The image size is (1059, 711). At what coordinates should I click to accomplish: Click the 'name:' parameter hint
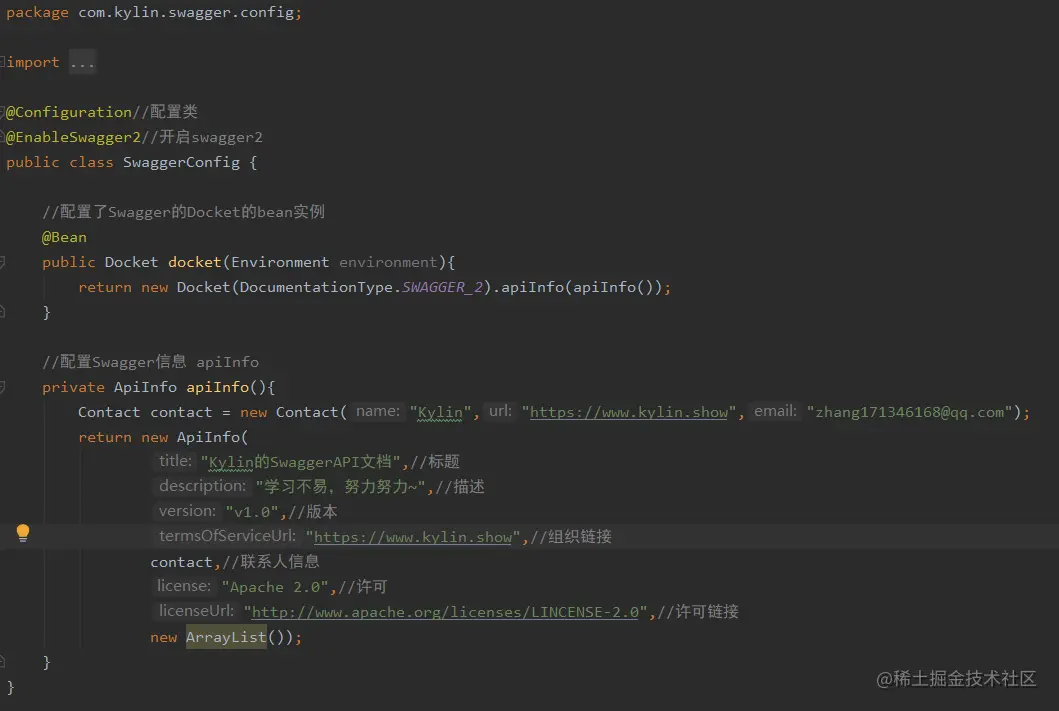(x=378, y=411)
